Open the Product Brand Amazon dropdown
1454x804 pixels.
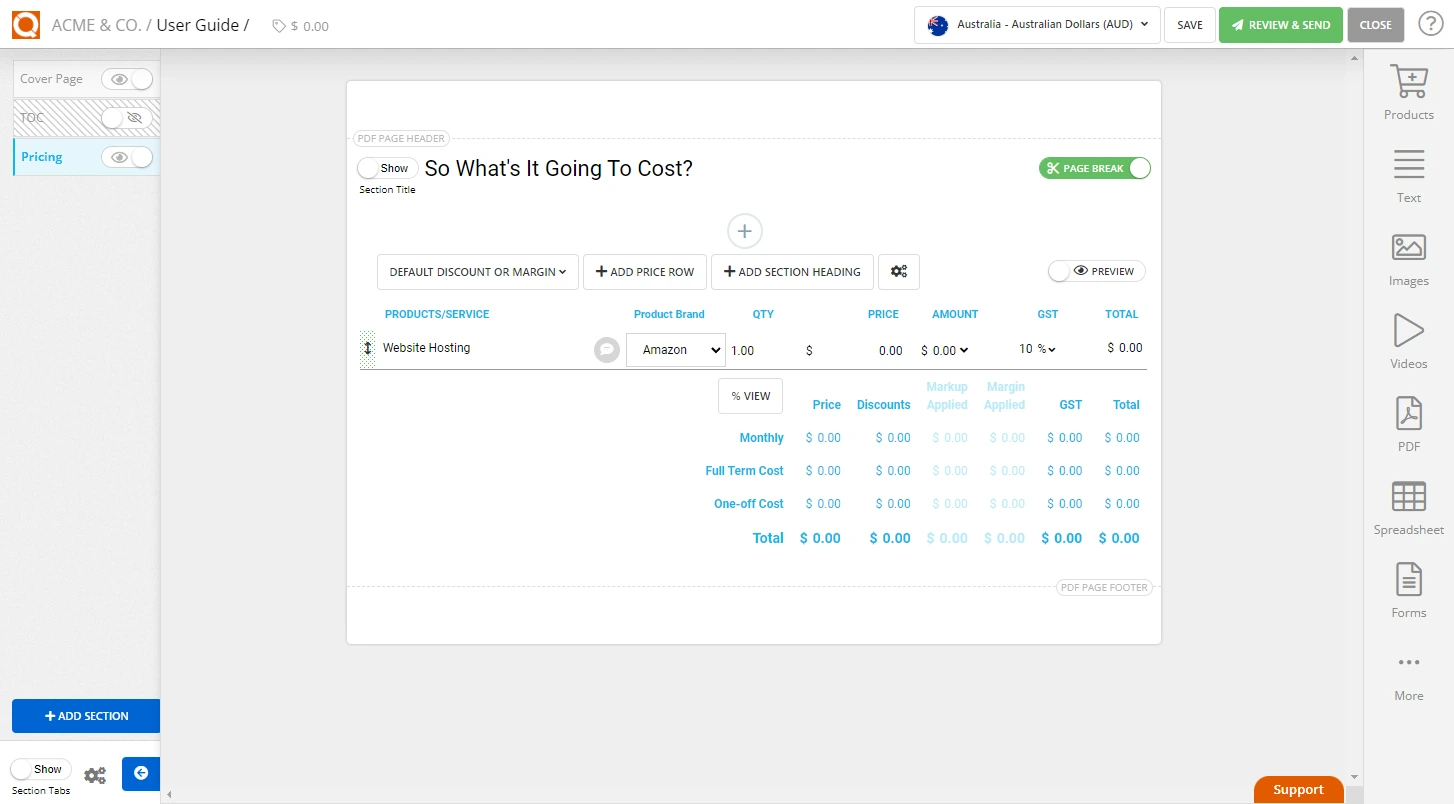coord(675,350)
